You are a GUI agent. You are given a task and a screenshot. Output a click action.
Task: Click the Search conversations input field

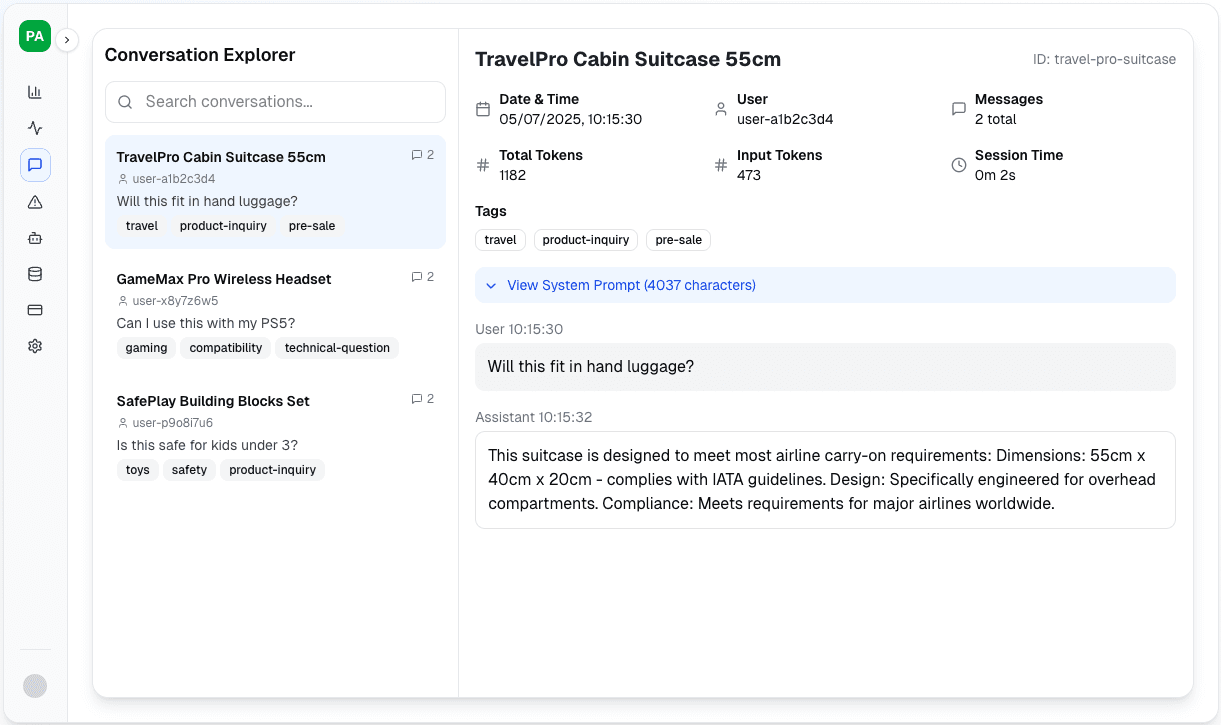click(x=275, y=102)
